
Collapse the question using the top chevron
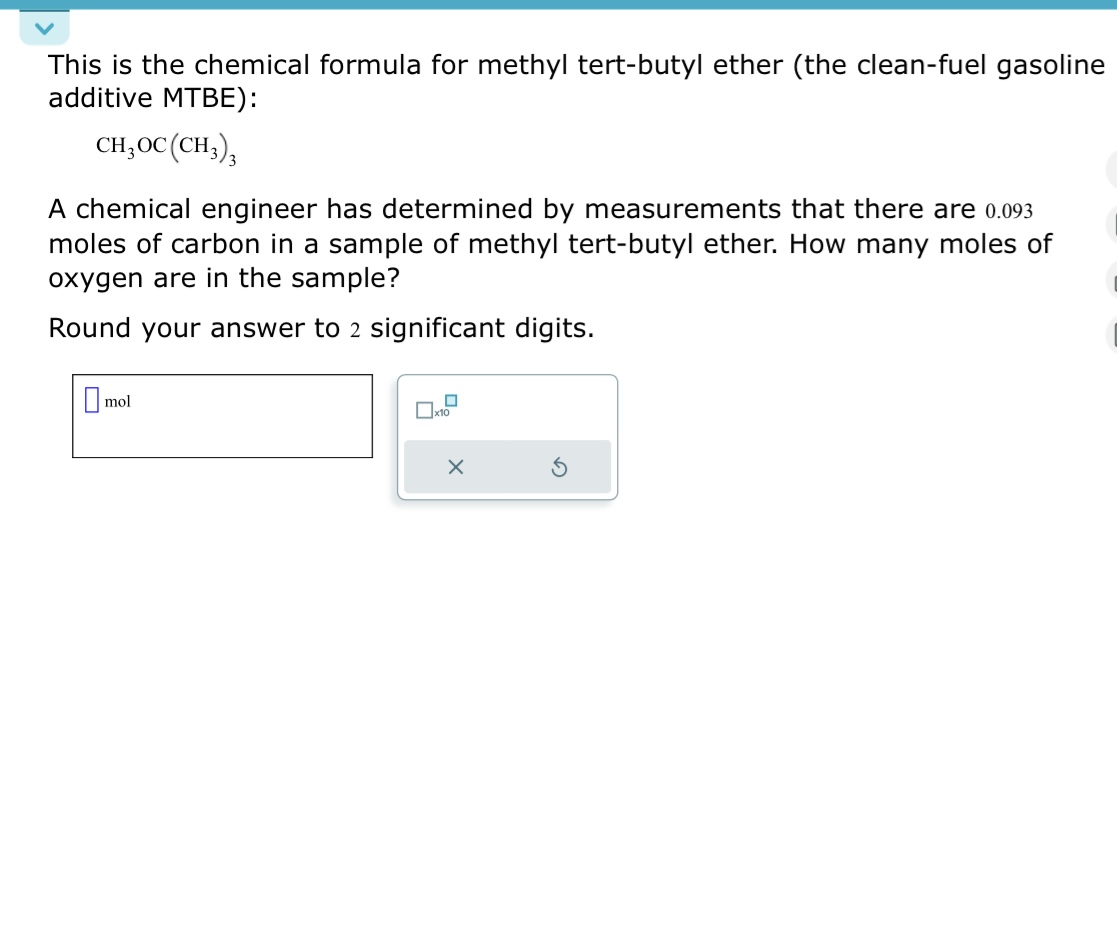pos(44,27)
